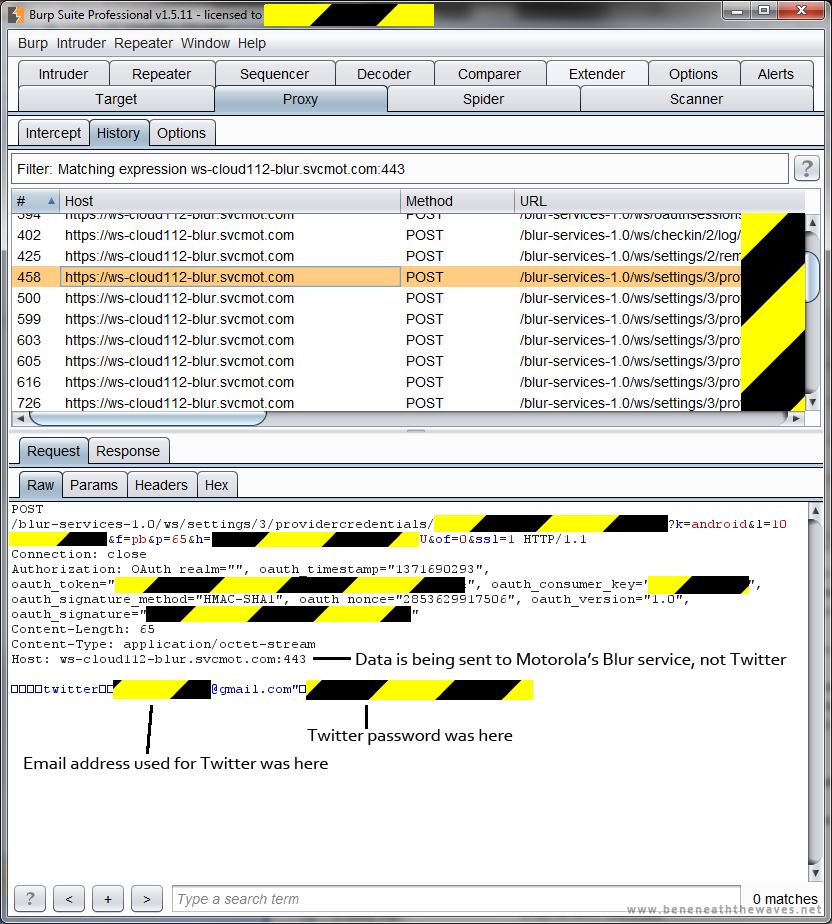Screen dimensions: 832x924
Task: Click the Content-Type header line
Action: click(163, 644)
